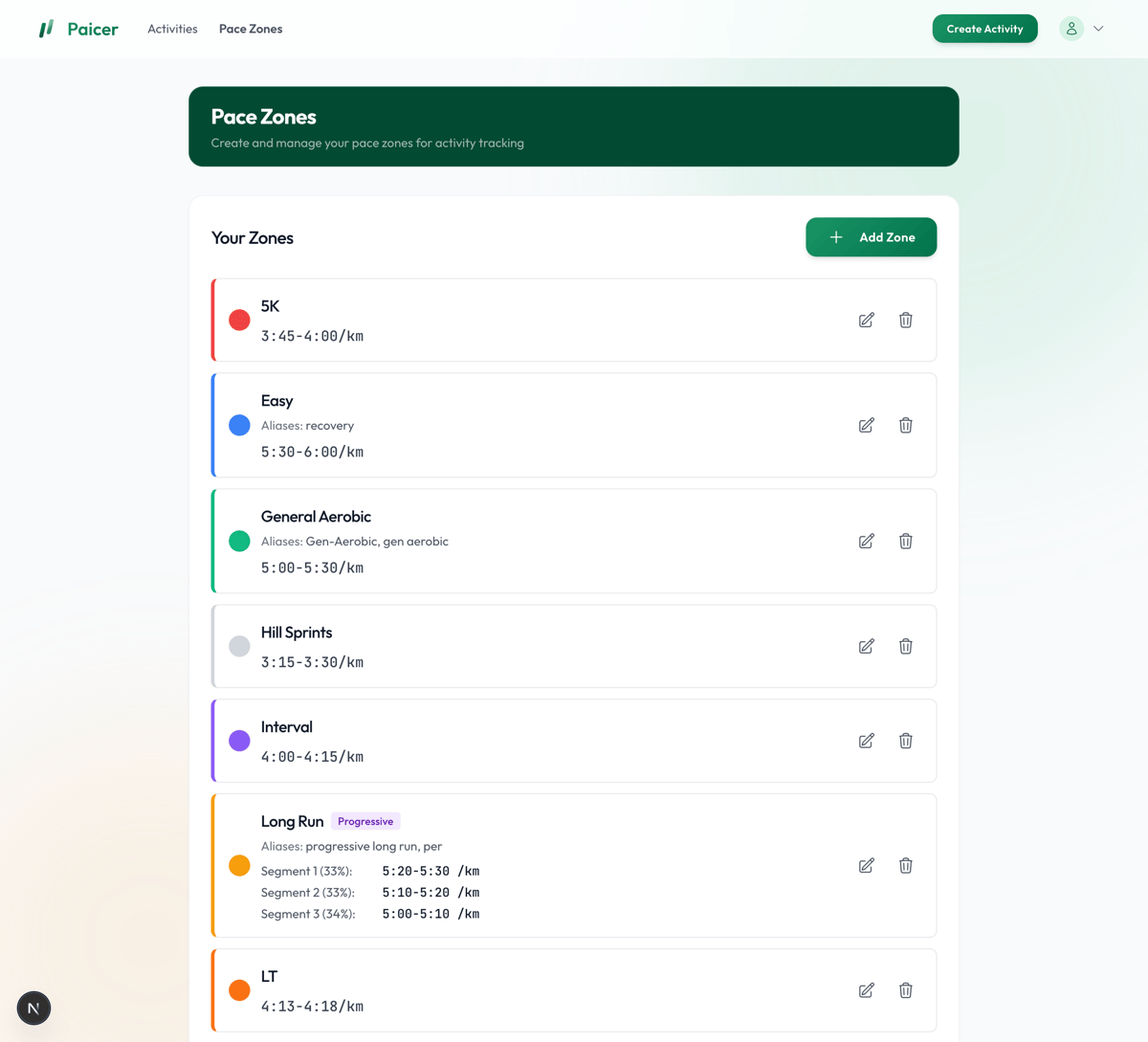Viewport: 1148px width, 1042px height.
Task: Delete the Long Run zone
Action: (x=905, y=866)
